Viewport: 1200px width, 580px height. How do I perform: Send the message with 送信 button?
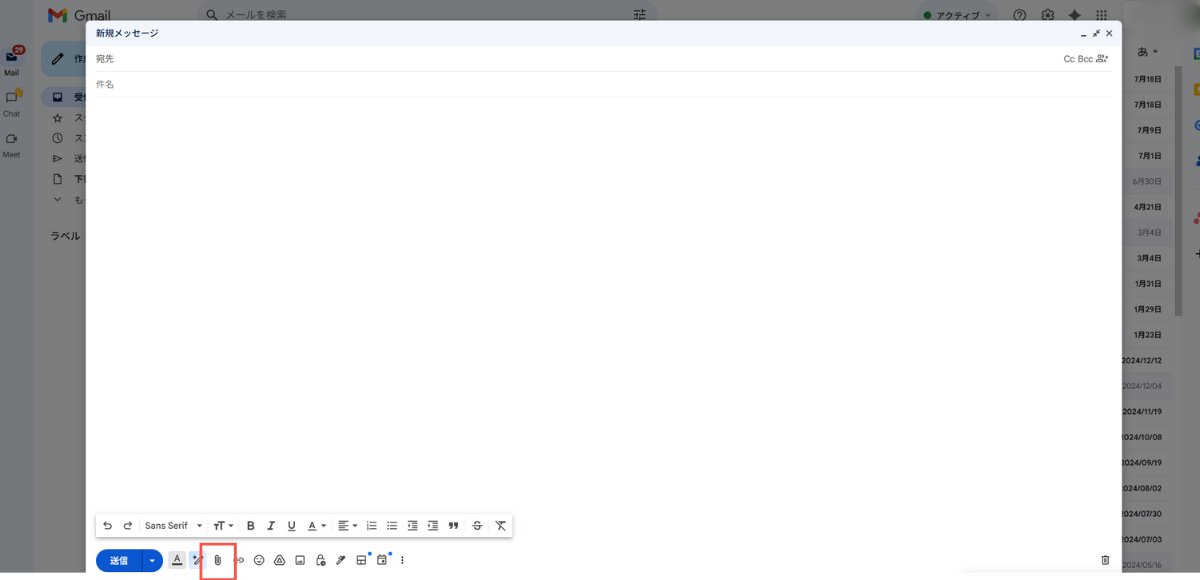click(119, 561)
